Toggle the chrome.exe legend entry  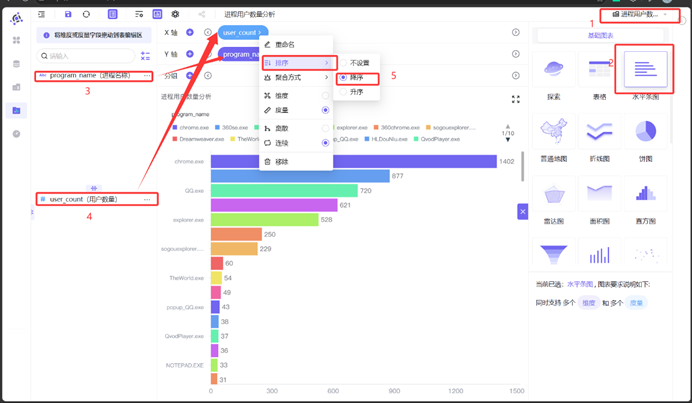[x=191, y=128]
